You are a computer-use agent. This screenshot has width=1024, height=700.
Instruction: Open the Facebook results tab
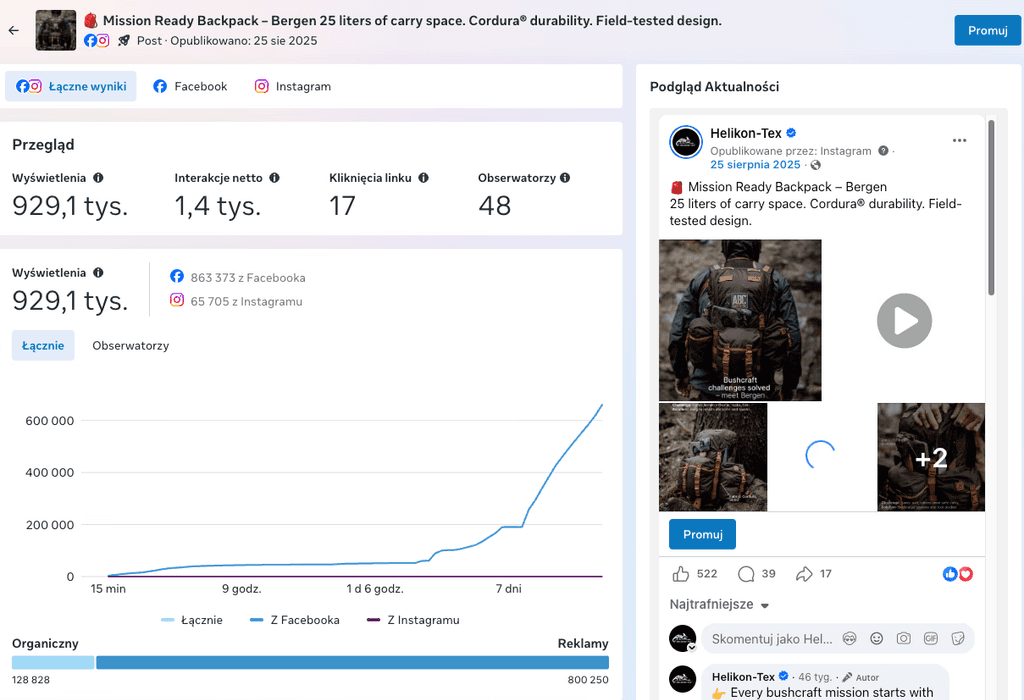point(190,86)
